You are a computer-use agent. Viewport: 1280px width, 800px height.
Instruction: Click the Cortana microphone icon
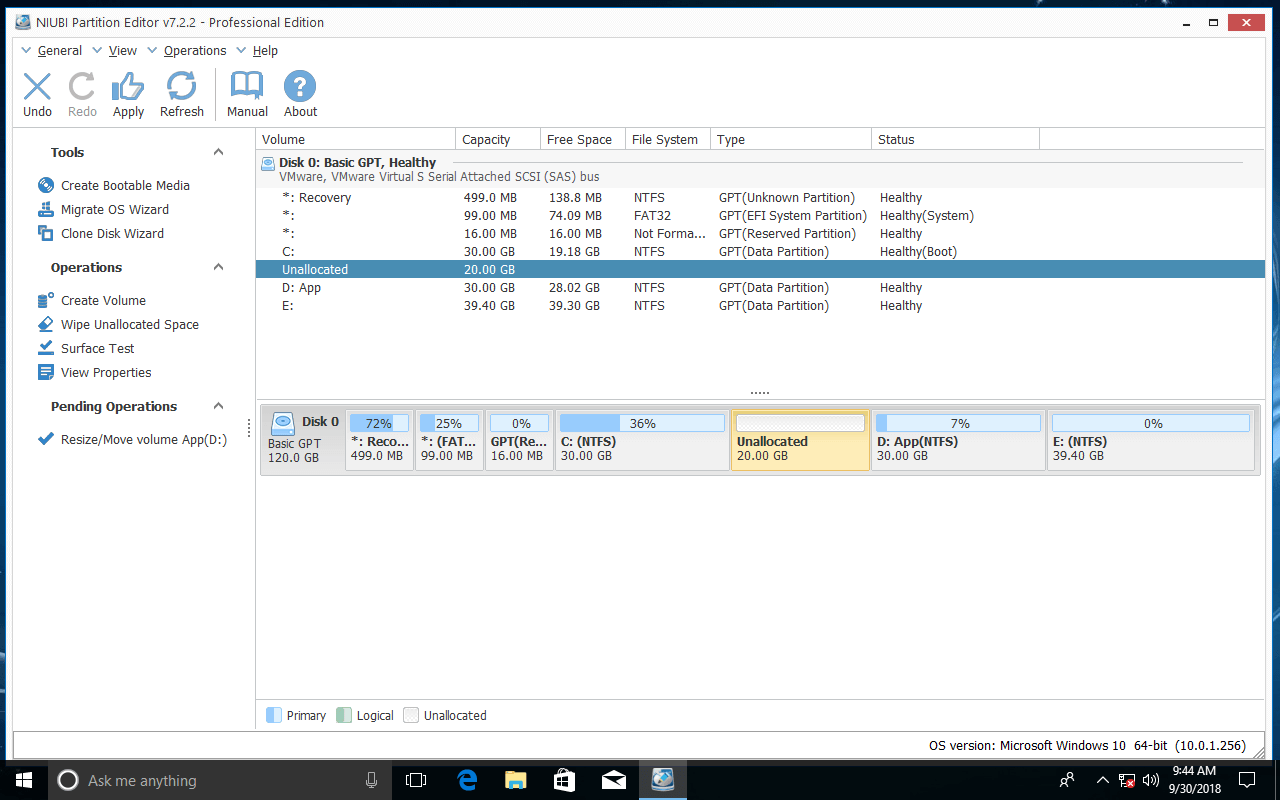pos(371,780)
